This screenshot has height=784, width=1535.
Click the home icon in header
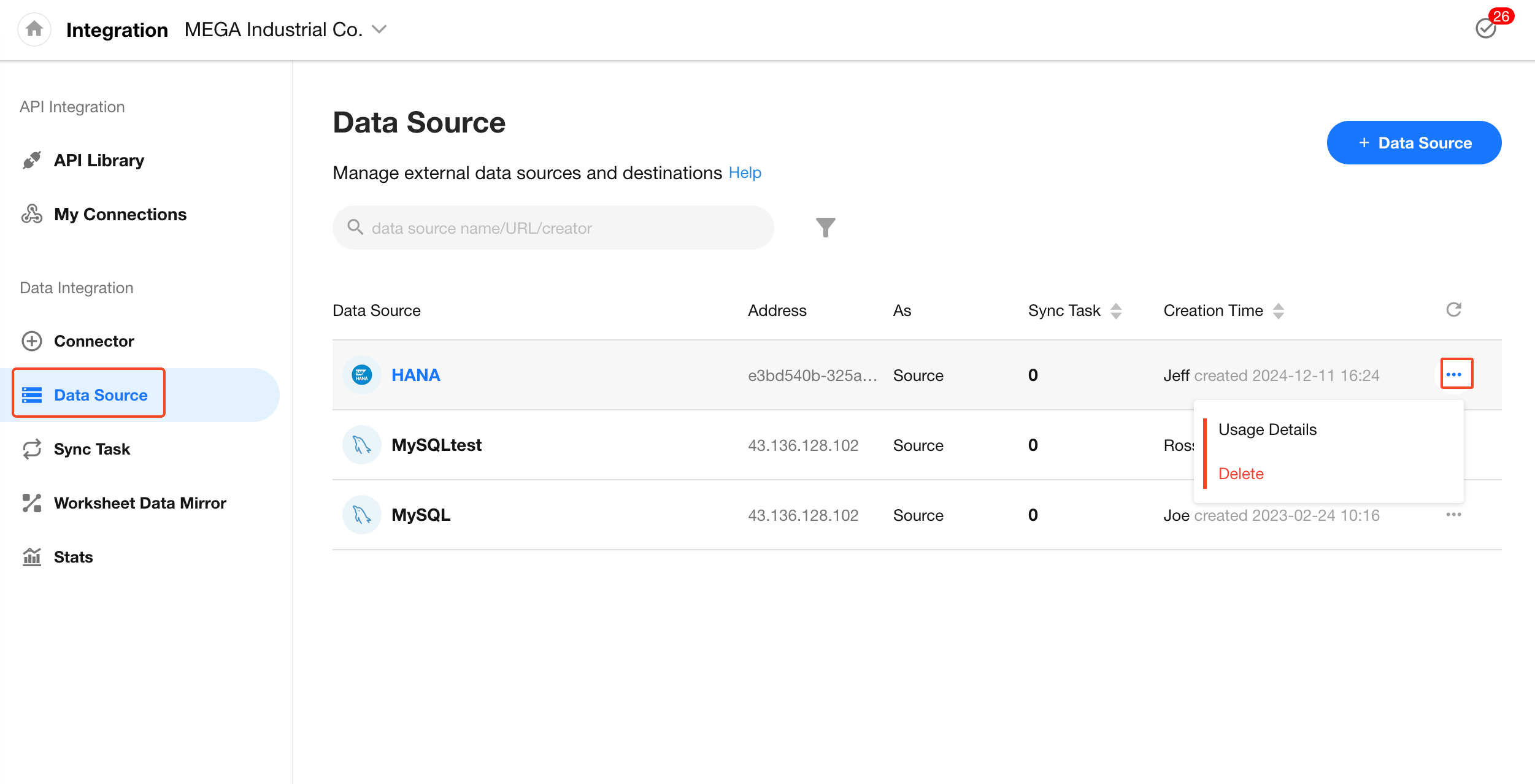(34, 29)
